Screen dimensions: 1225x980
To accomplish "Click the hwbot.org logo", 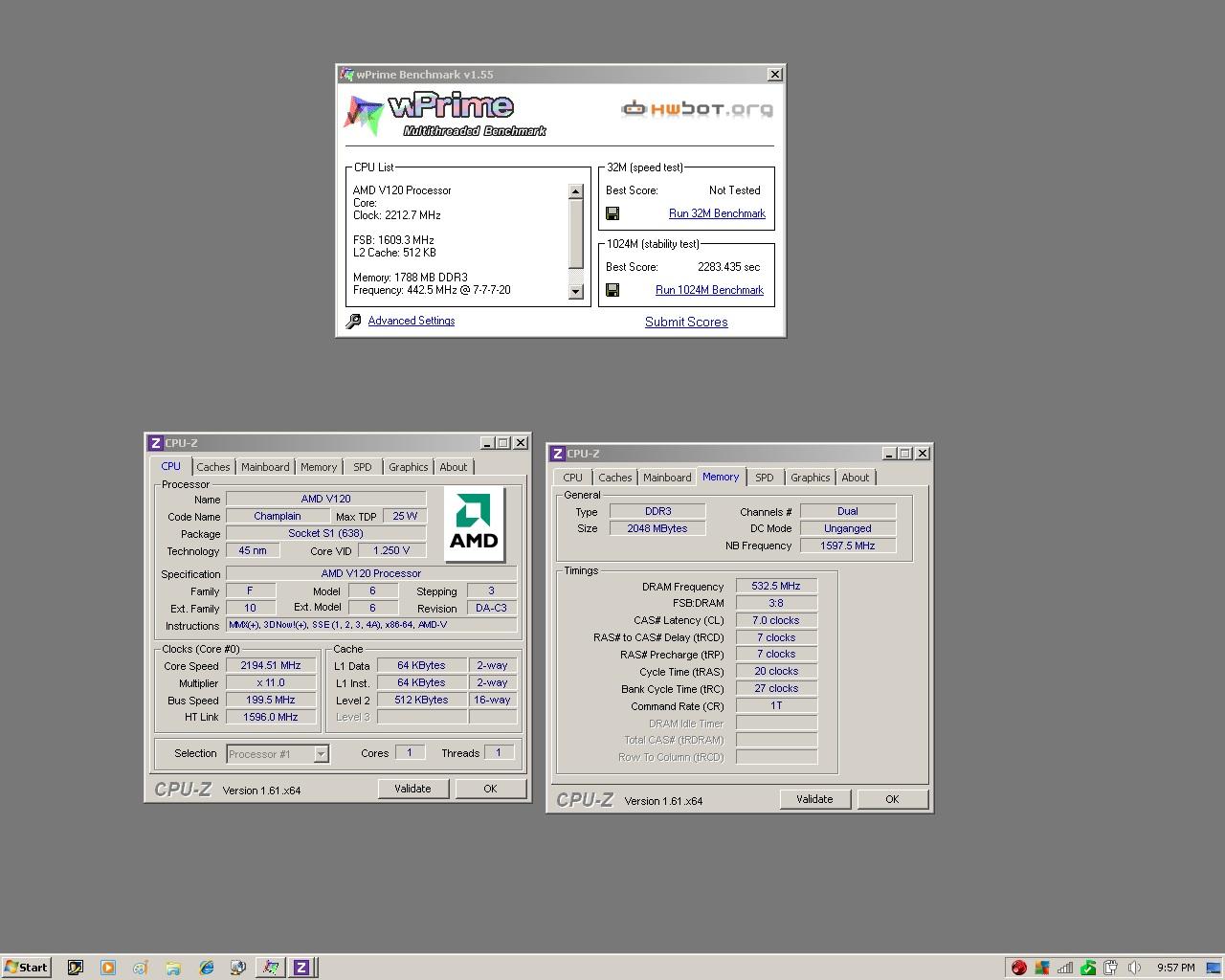I will pos(697,109).
